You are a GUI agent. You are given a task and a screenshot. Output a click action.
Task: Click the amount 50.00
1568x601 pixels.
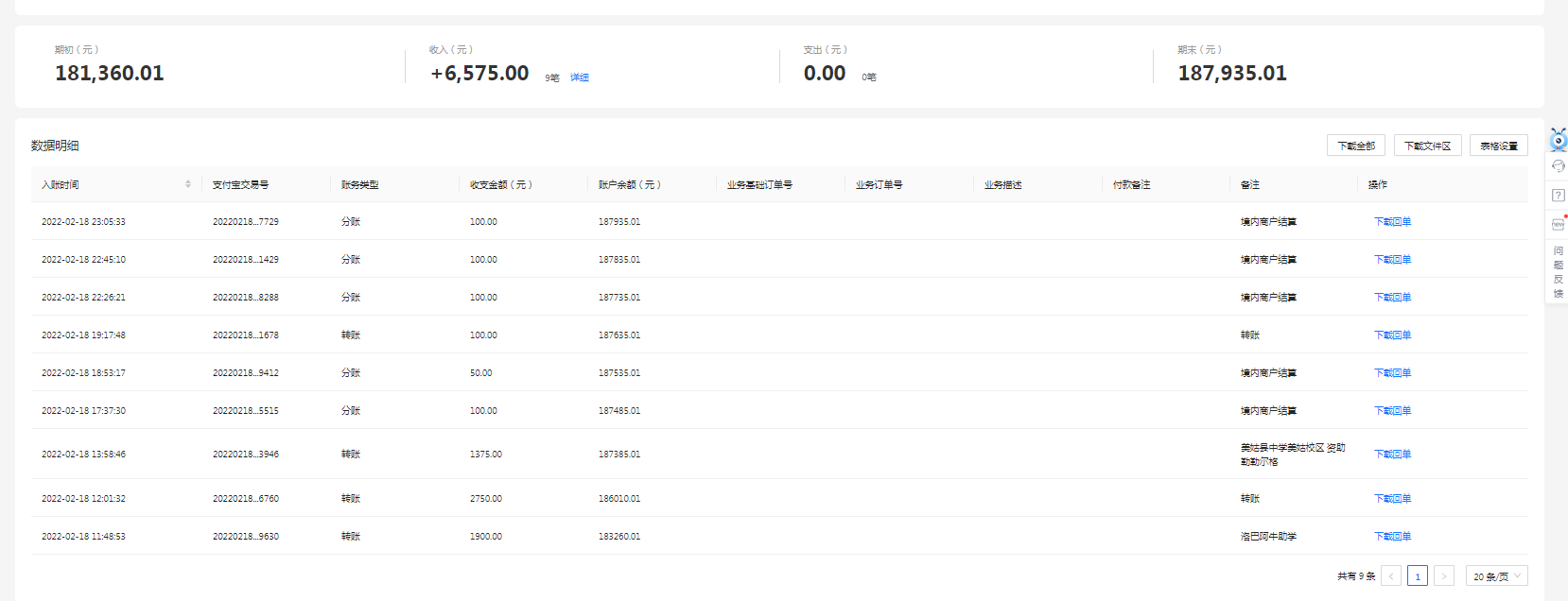[x=481, y=373]
